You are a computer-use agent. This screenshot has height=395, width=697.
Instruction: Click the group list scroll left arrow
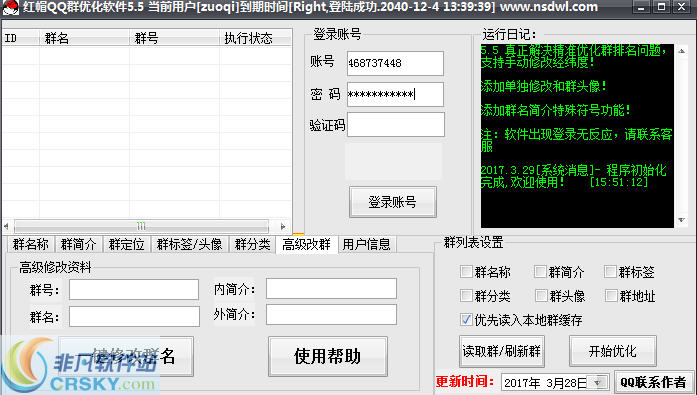click(6, 227)
